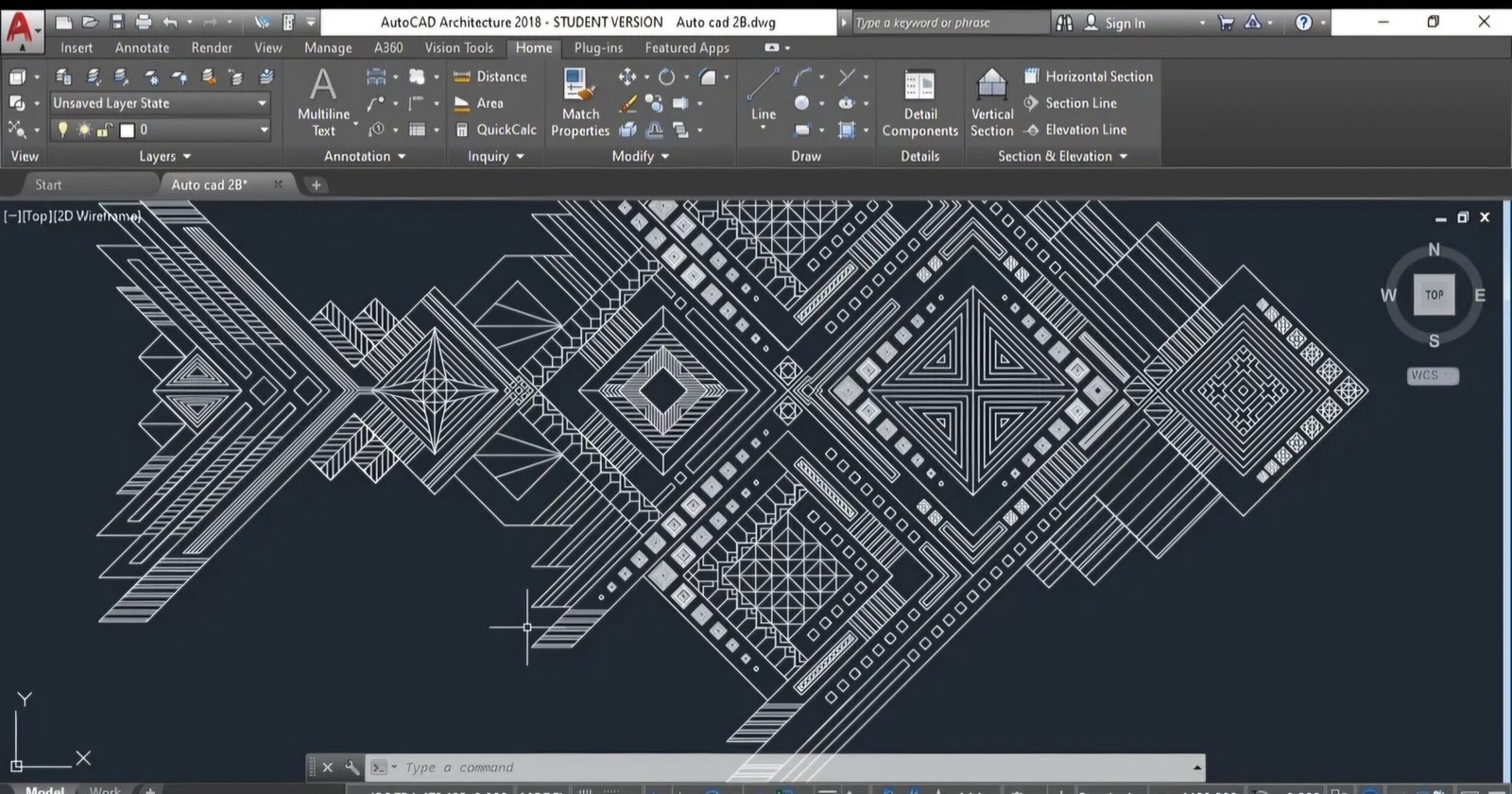Click the layer color white swatch
Screen dimensions: 1512x794
pos(127,129)
